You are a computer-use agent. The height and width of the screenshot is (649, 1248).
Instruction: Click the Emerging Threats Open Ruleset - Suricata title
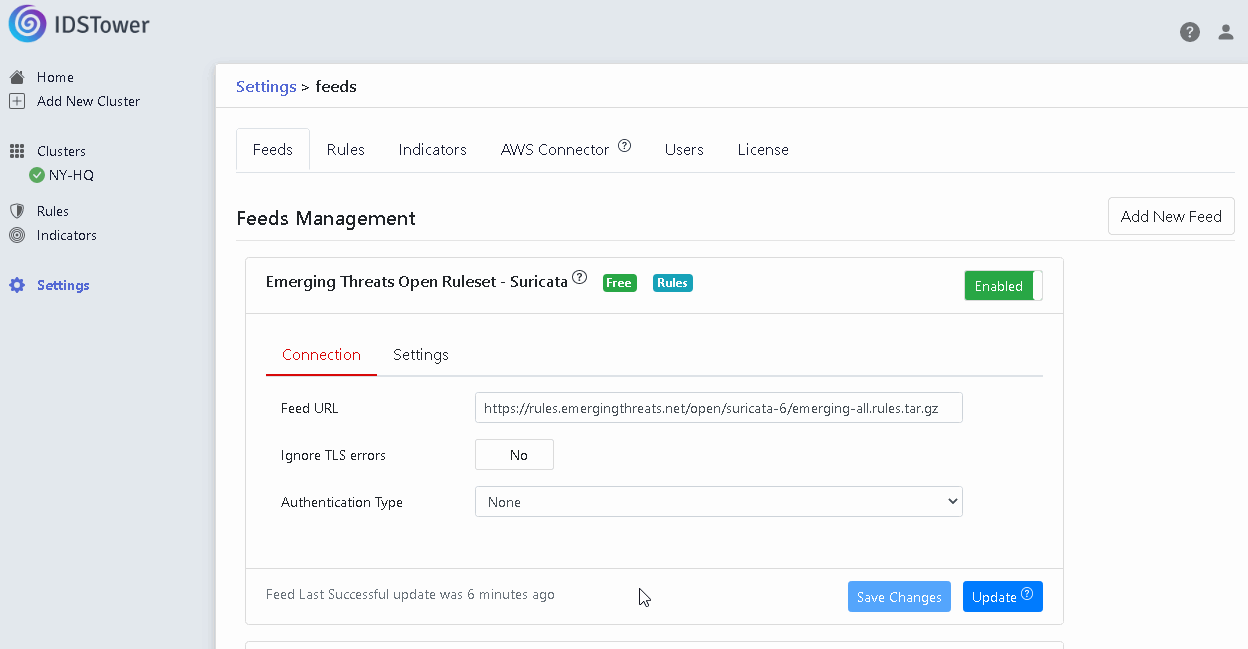click(x=417, y=282)
